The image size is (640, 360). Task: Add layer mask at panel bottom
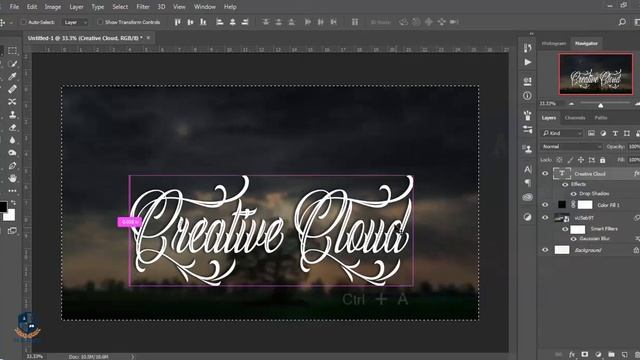[x=585, y=354]
